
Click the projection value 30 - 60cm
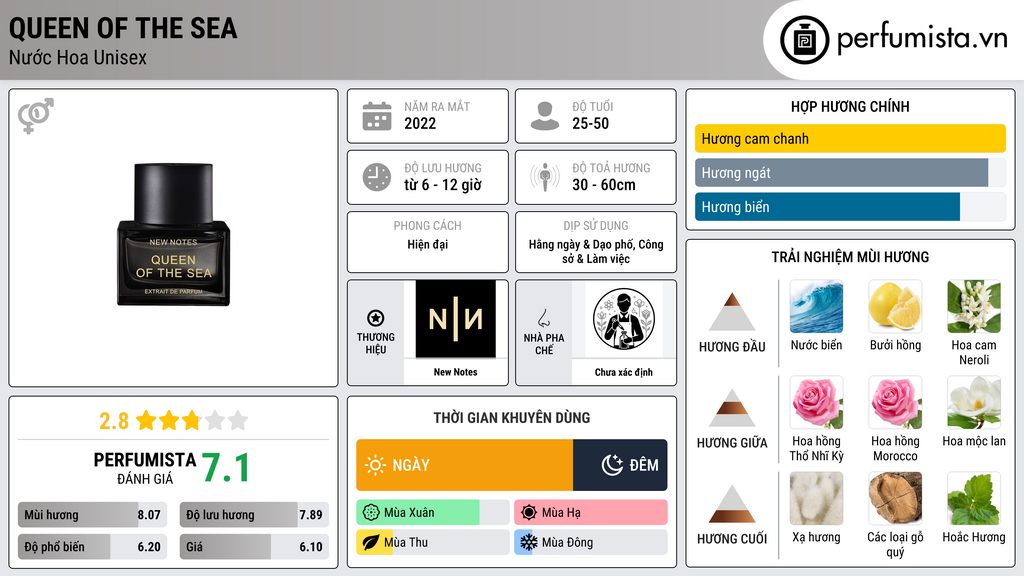[x=603, y=185]
